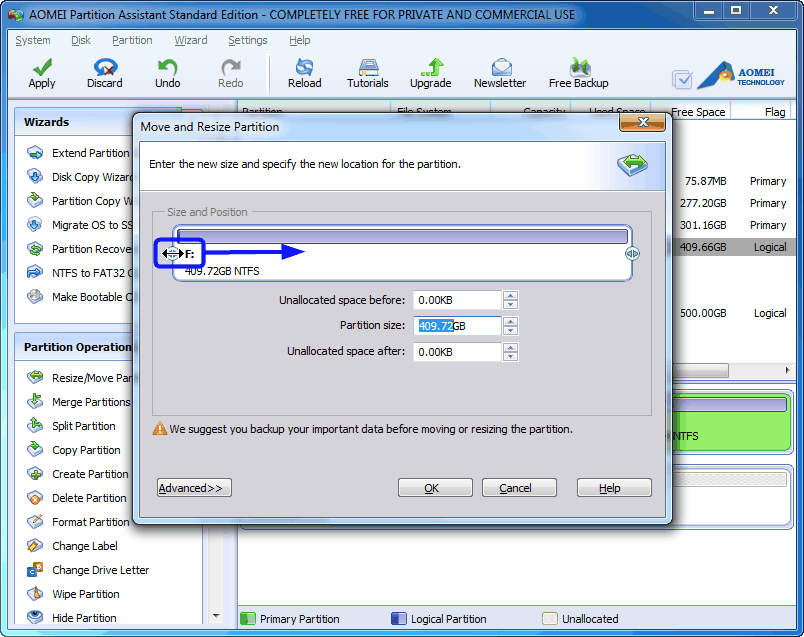Click the Discard toolbar icon

(x=105, y=67)
